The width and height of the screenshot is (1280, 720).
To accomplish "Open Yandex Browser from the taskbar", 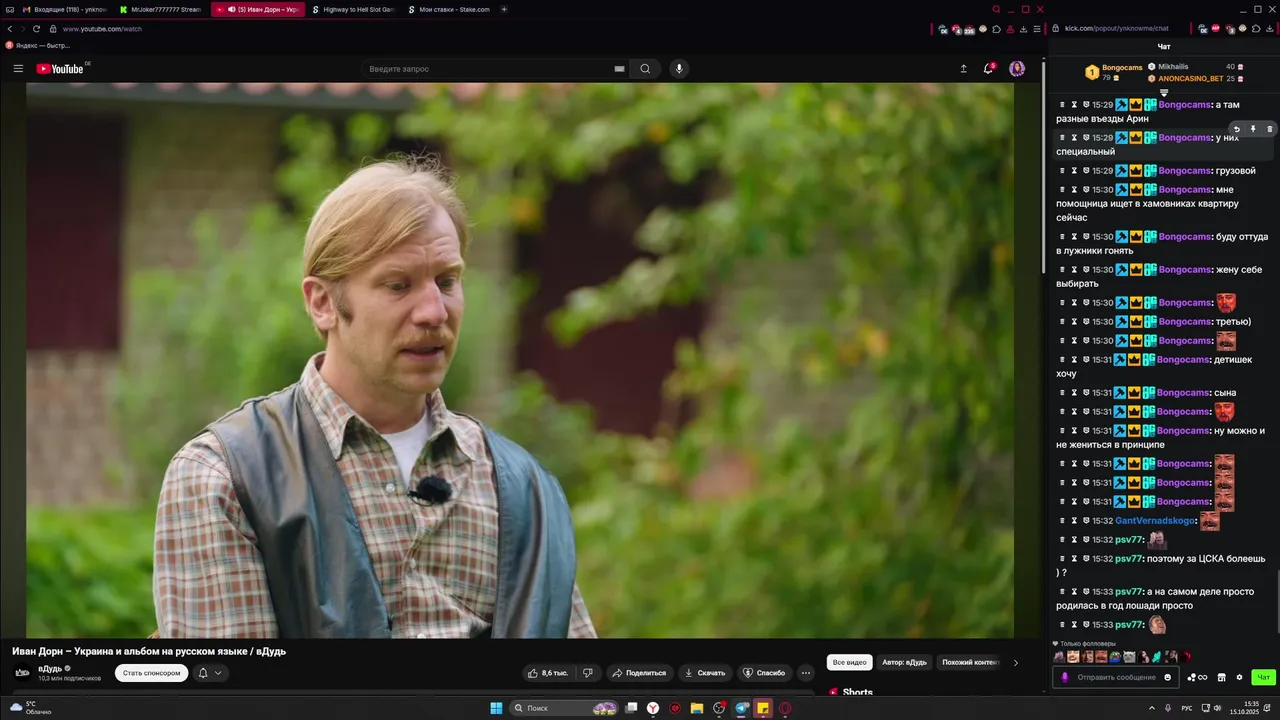I will [653, 708].
